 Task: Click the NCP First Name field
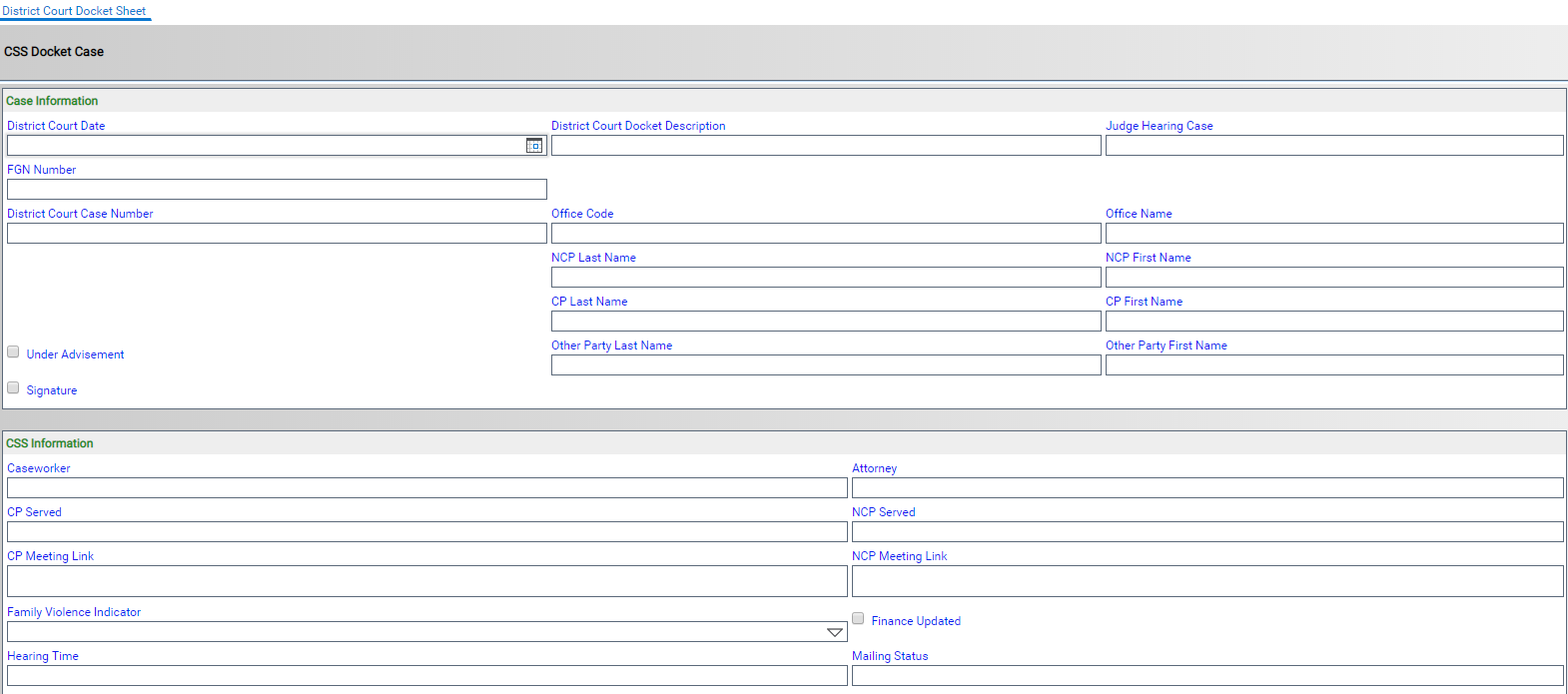1334,278
